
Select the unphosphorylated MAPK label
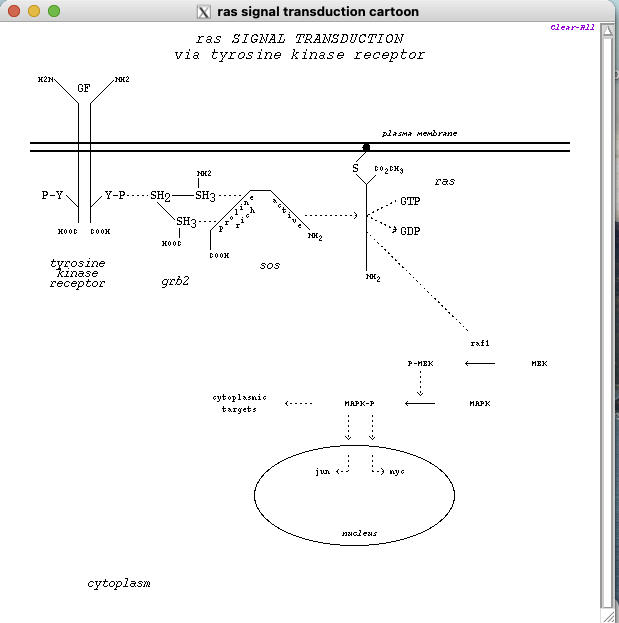[480, 403]
